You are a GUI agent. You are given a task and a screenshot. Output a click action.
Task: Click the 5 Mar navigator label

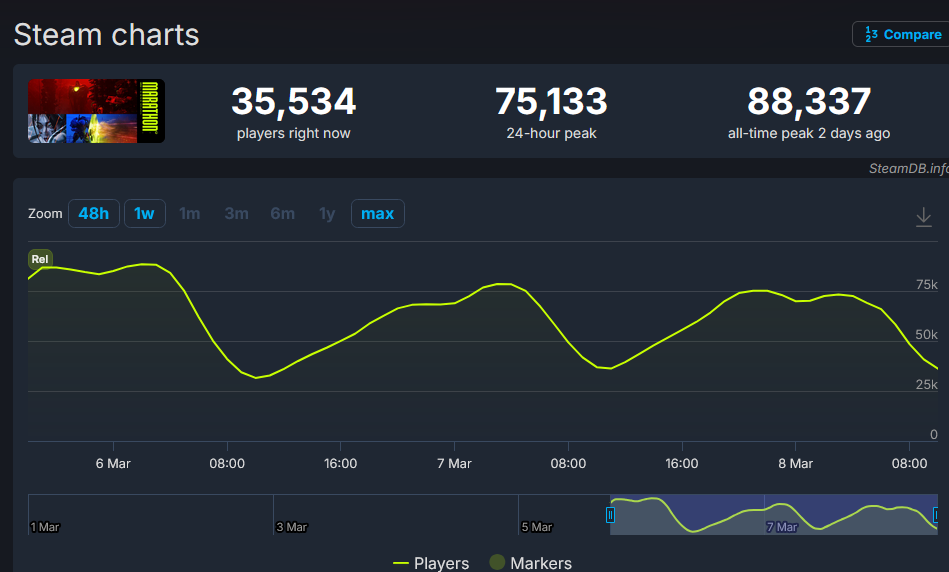click(x=537, y=527)
